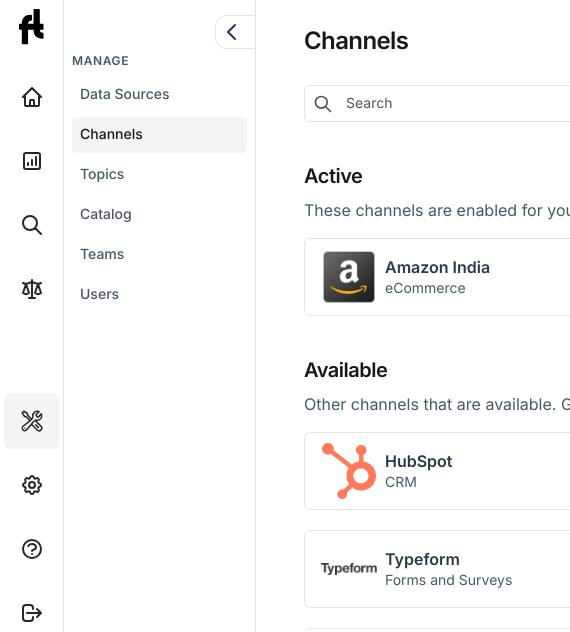The height and width of the screenshot is (632, 570).
Task: Open Users in Manage menu
Action: point(159,294)
